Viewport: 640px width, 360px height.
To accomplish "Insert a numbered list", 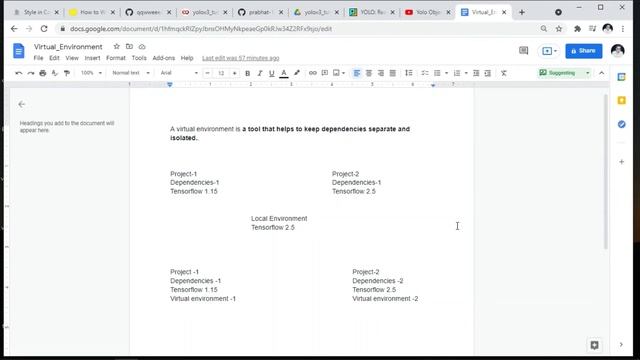I will [457, 73].
